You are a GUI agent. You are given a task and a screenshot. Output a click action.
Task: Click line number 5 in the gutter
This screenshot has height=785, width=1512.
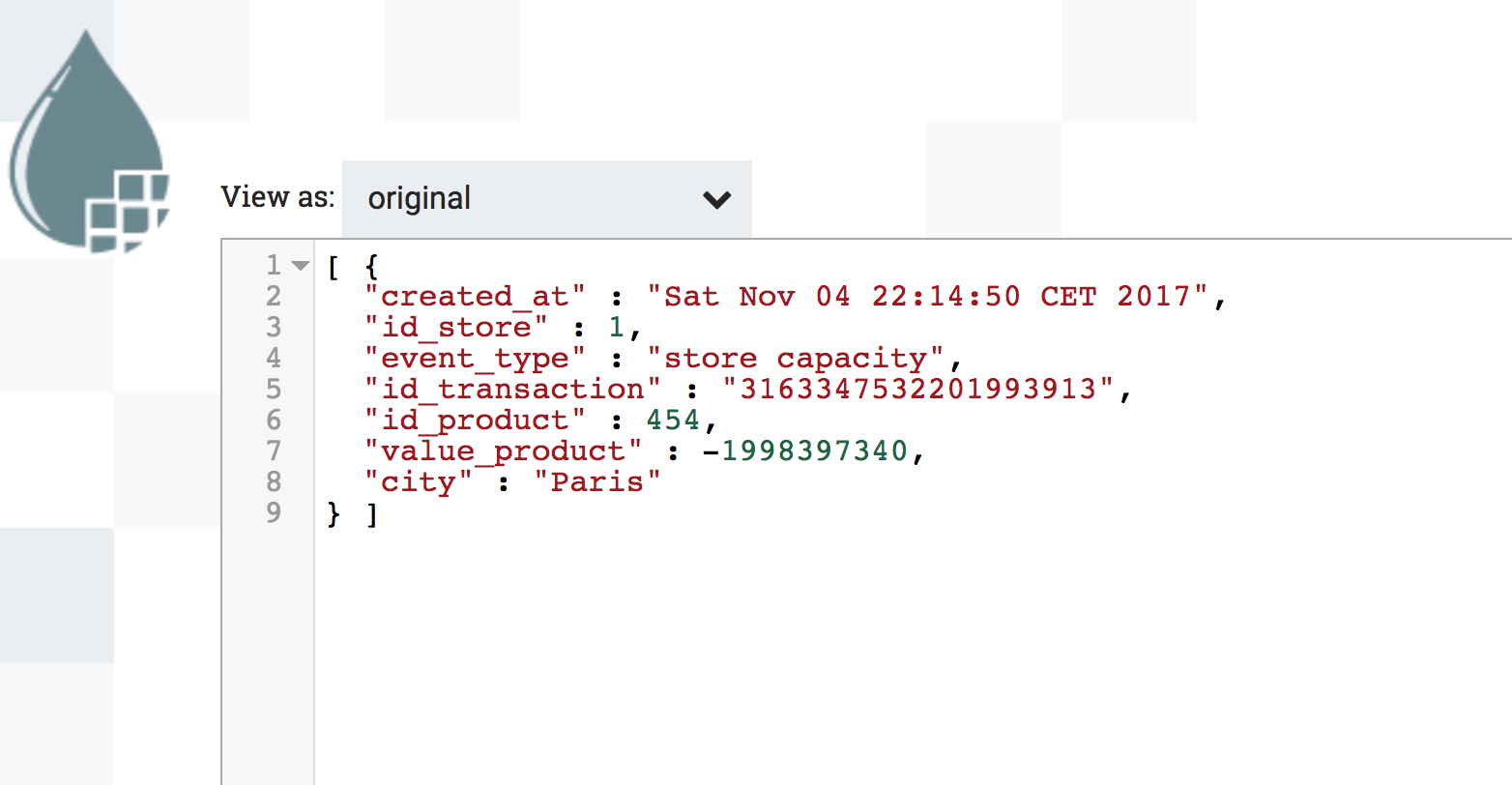pyautogui.click(x=274, y=389)
